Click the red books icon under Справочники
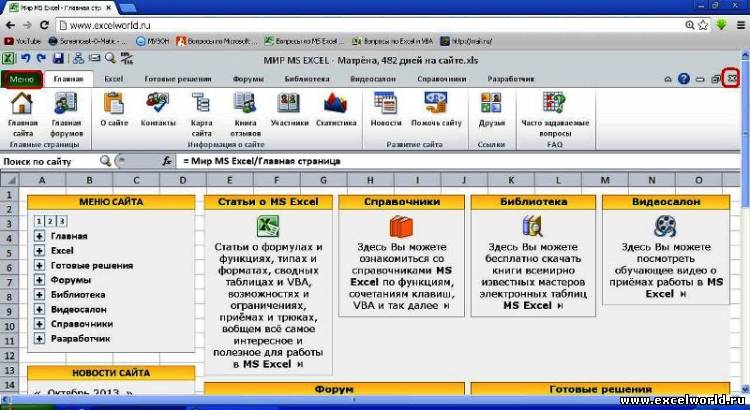750x410 pixels. point(401,226)
